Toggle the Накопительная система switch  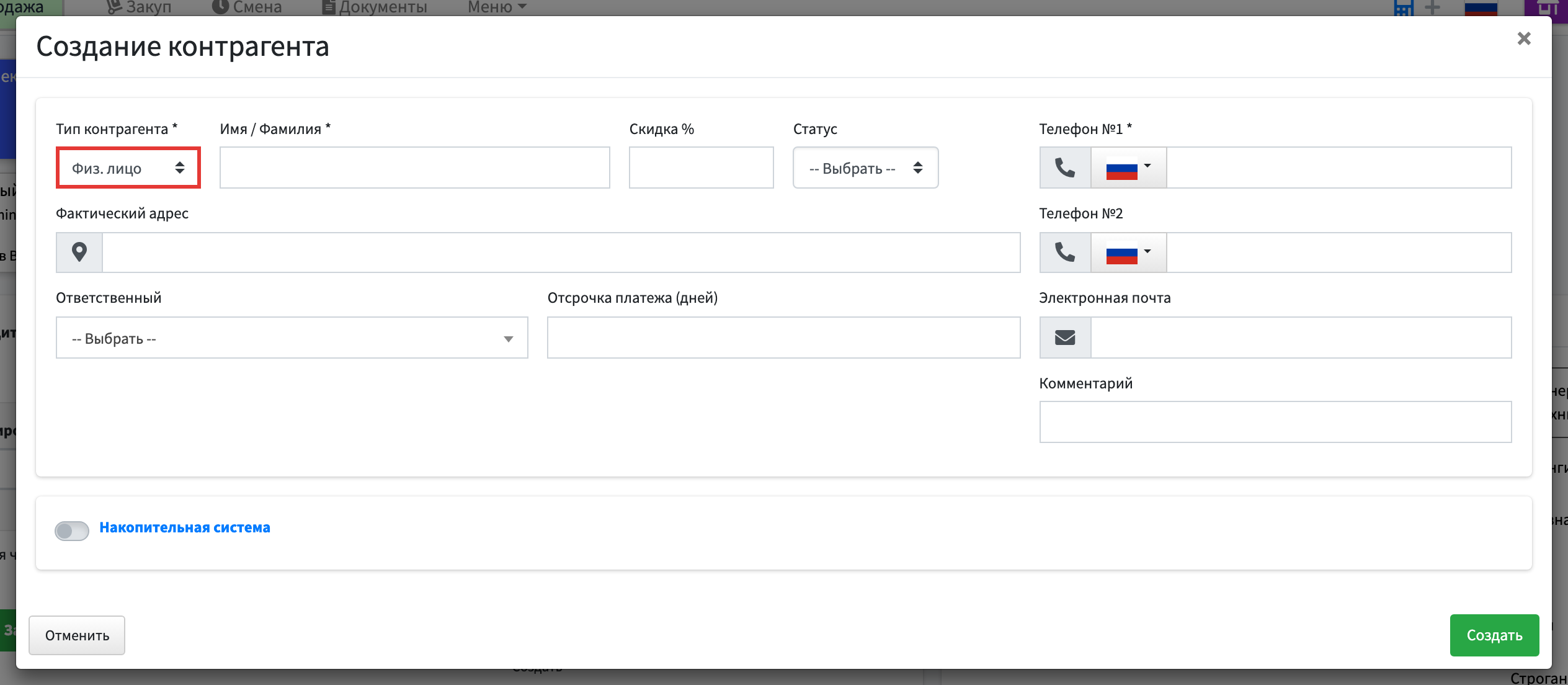72,531
